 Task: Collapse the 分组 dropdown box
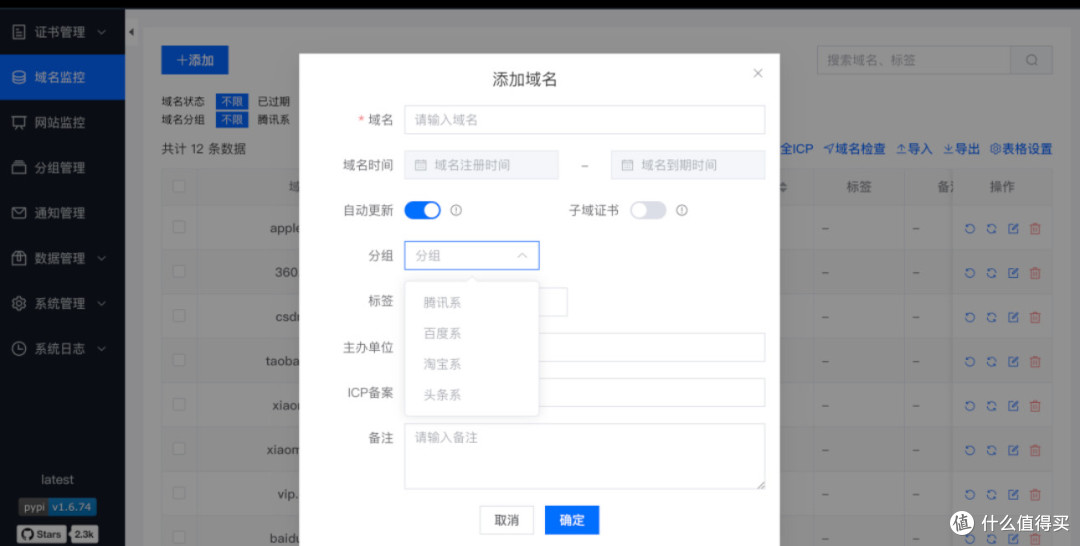coord(472,255)
